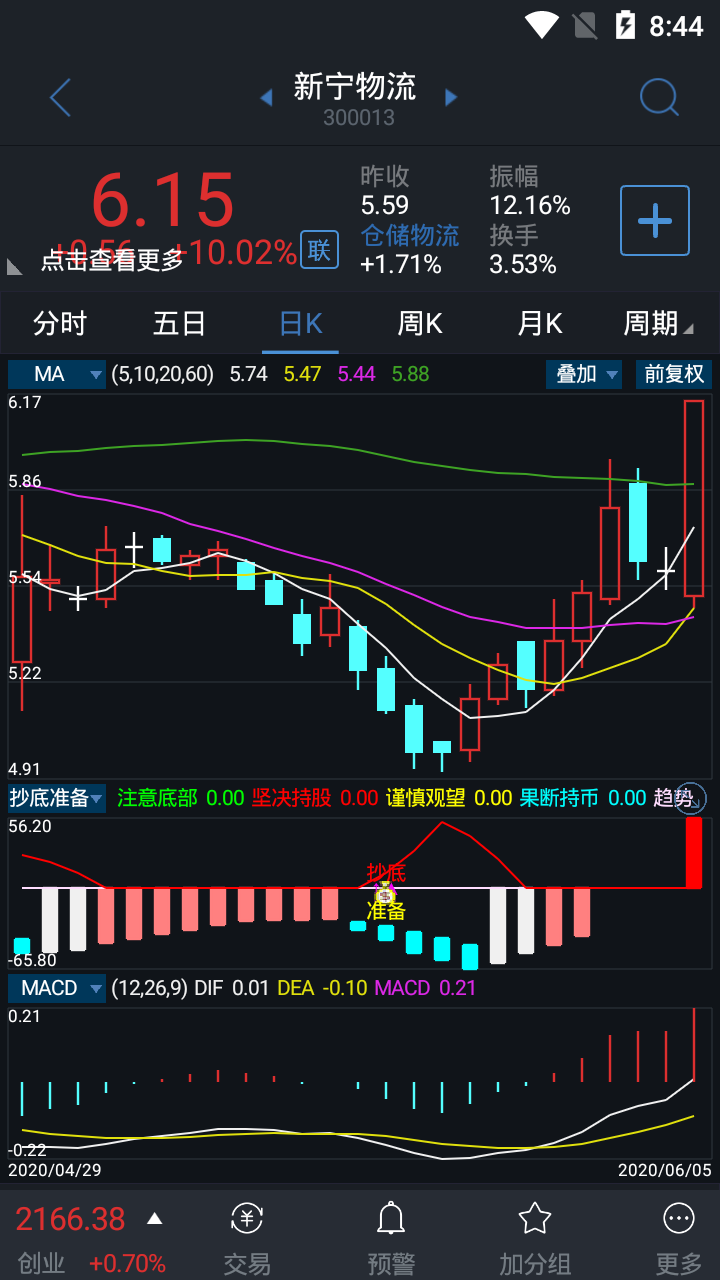Toggle the 前复权 adjustment button
Image resolution: width=720 pixels, height=1280 pixels.
tap(674, 374)
